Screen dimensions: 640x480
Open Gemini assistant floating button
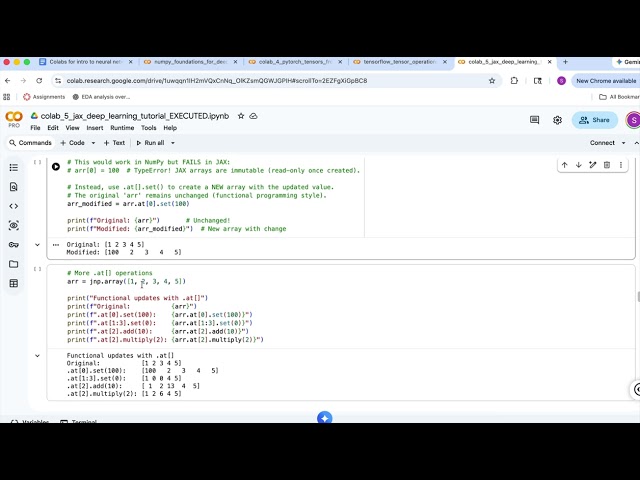coord(324,418)
